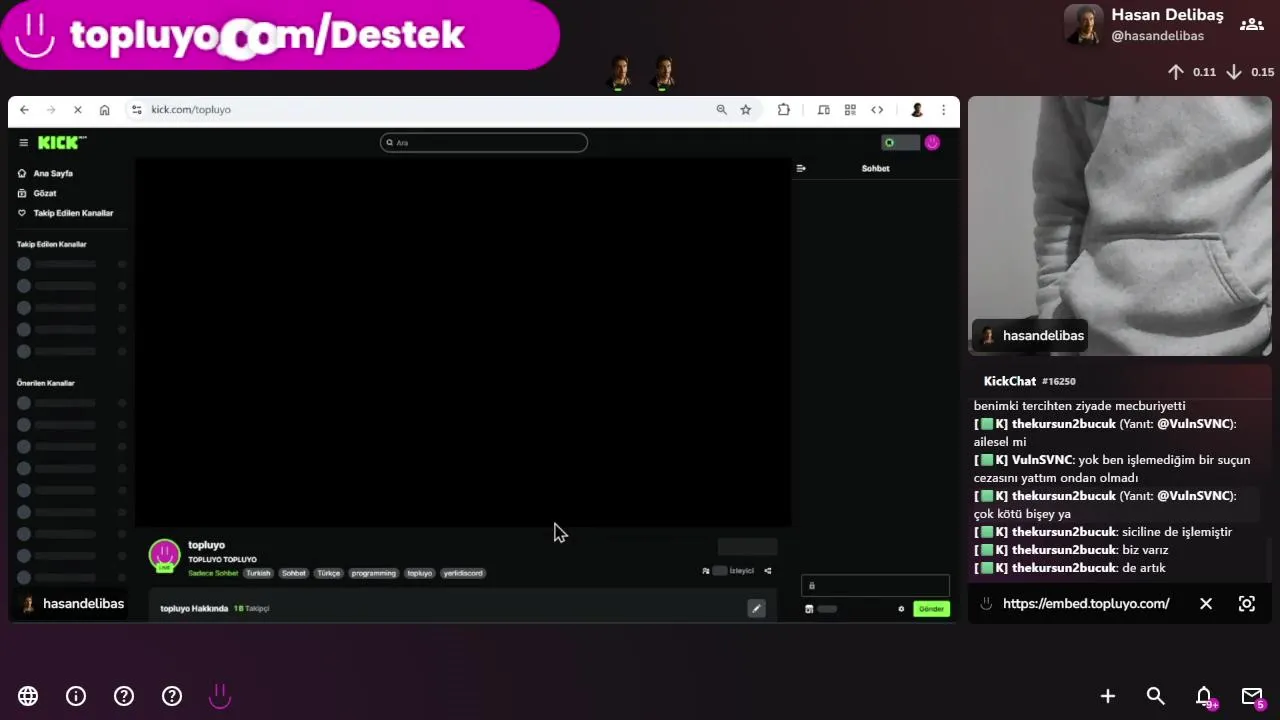The image size is (1280, 720).
Task: Stop page loading with the X button
Action: [78, 110]
